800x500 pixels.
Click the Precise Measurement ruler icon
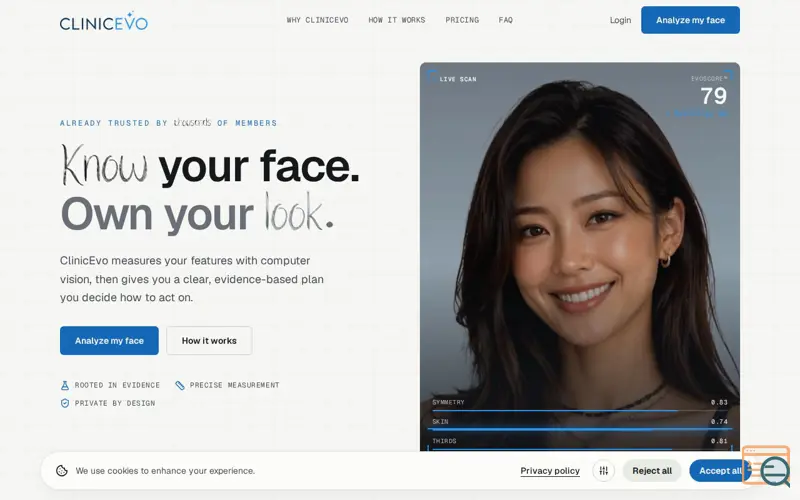[180, 385]
